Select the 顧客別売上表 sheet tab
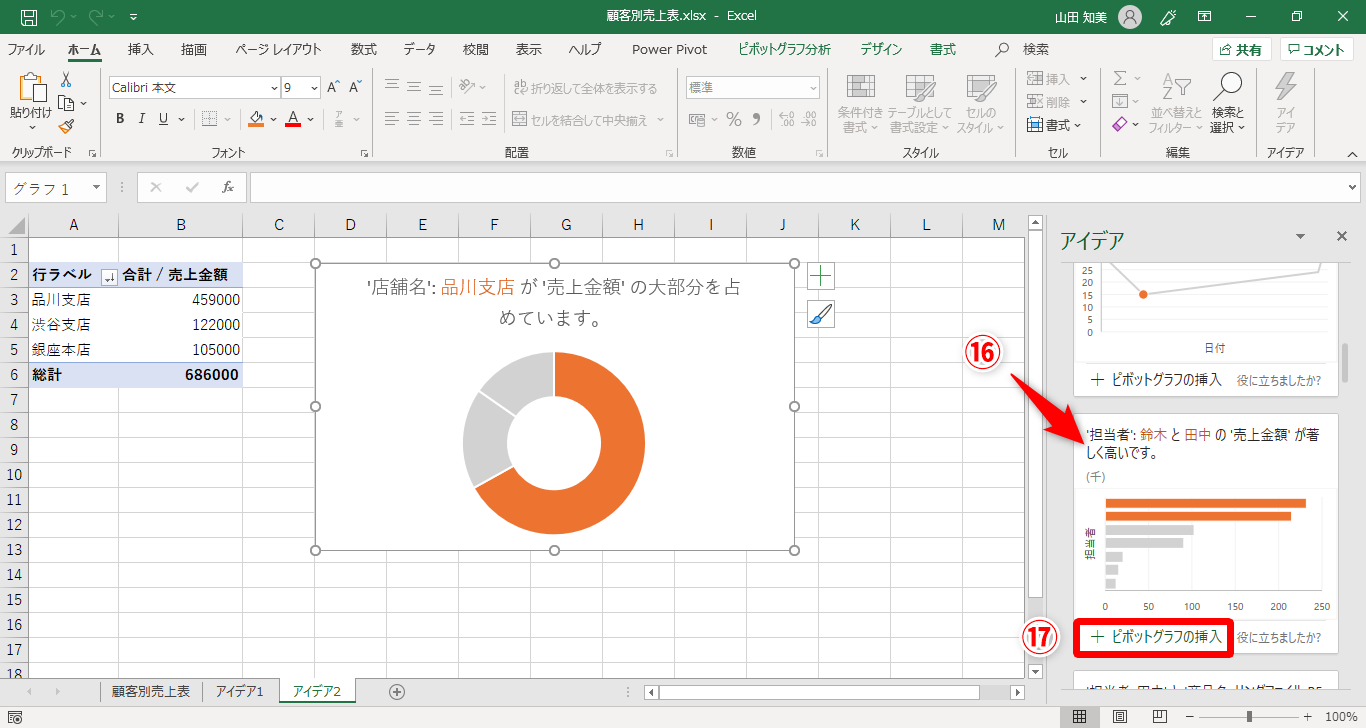The height and width of the screenshot is (728, 1366). click(x=151, y=691)
